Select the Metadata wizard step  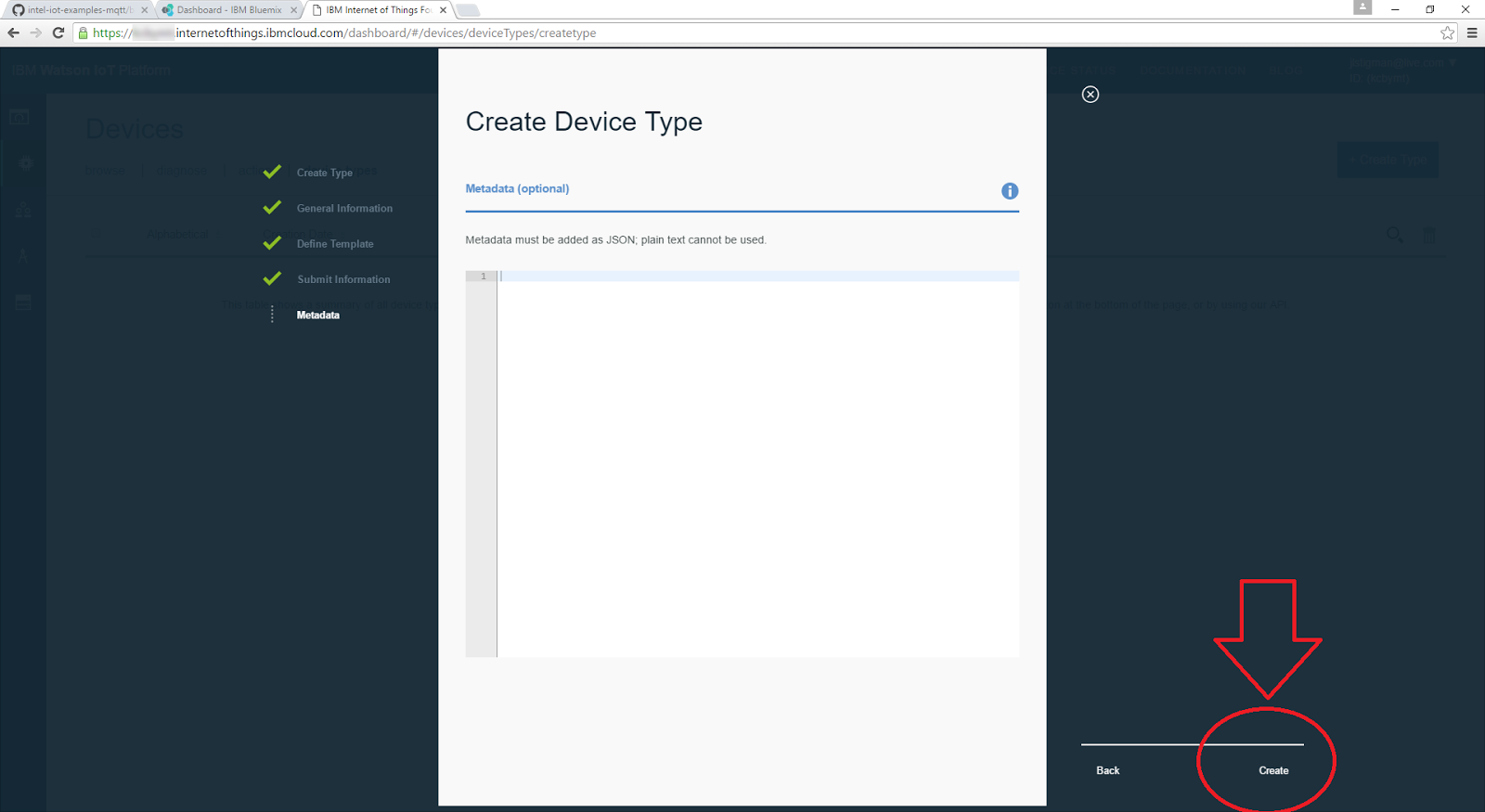(317, 316)
